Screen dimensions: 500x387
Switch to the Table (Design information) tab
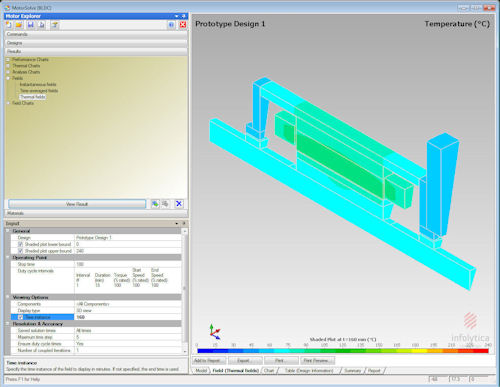tap(309, 370)
